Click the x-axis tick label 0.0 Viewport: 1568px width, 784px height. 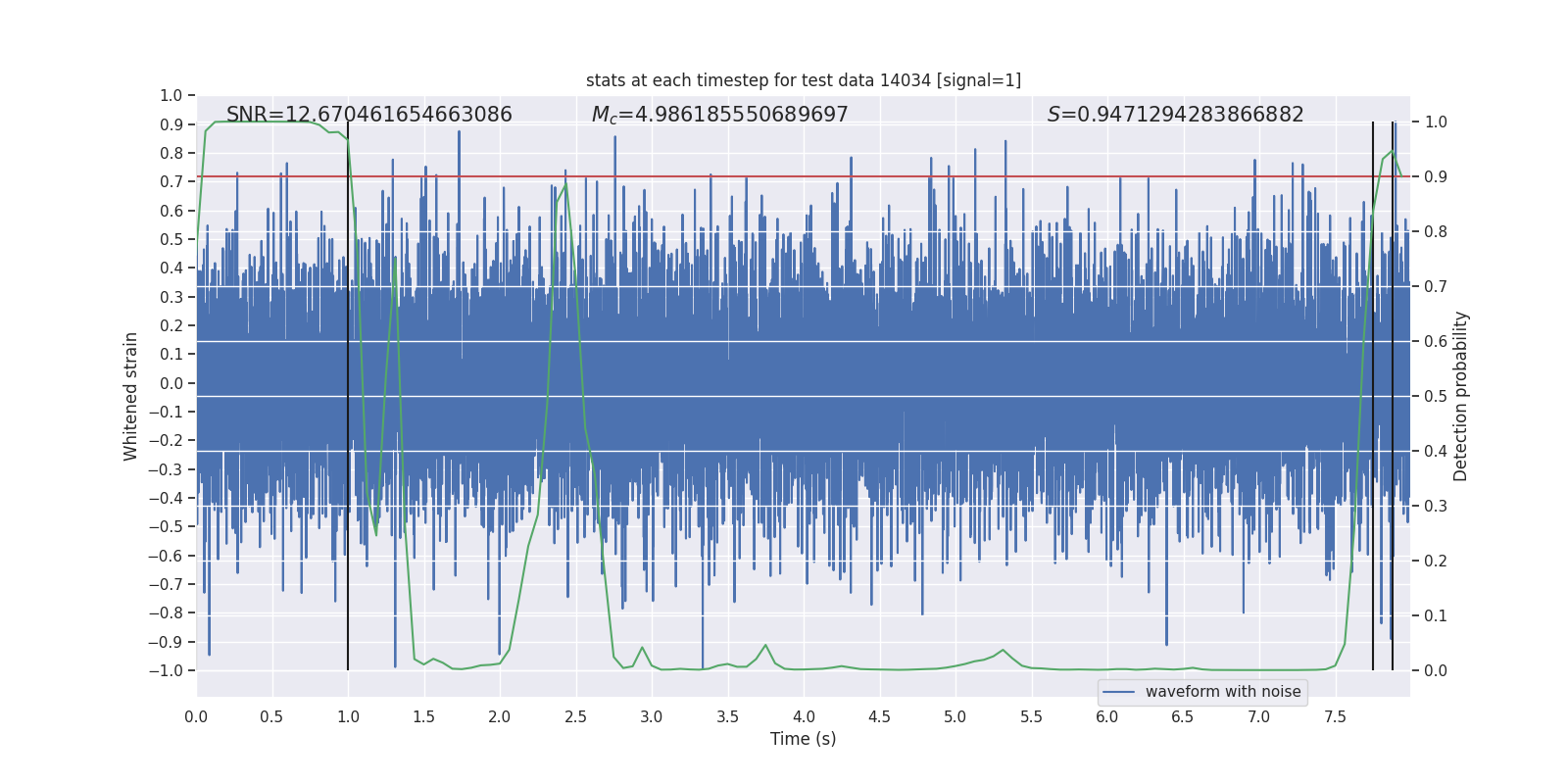[196, 716]
